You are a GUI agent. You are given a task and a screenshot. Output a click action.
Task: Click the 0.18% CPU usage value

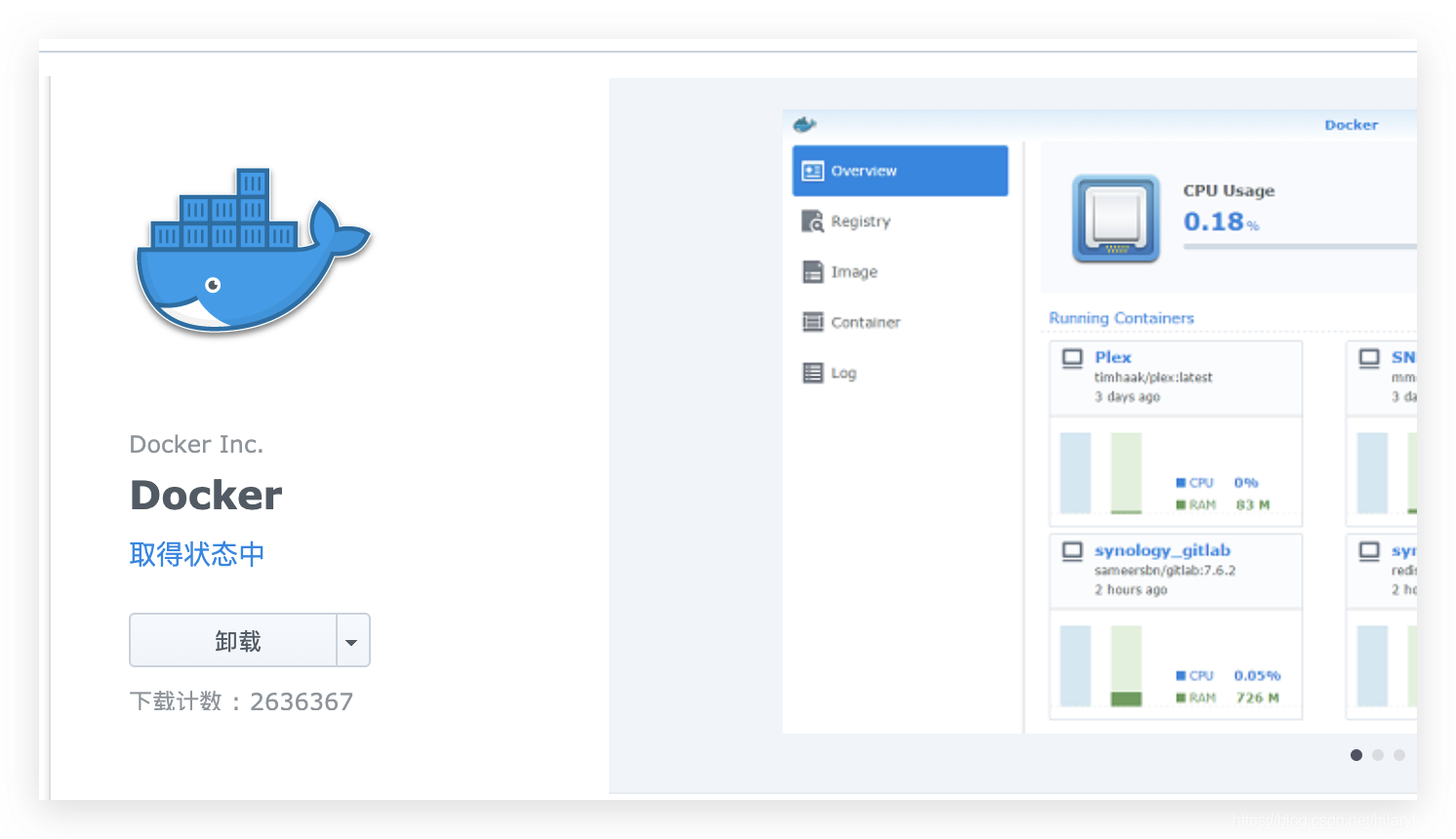coord(1221,222)
